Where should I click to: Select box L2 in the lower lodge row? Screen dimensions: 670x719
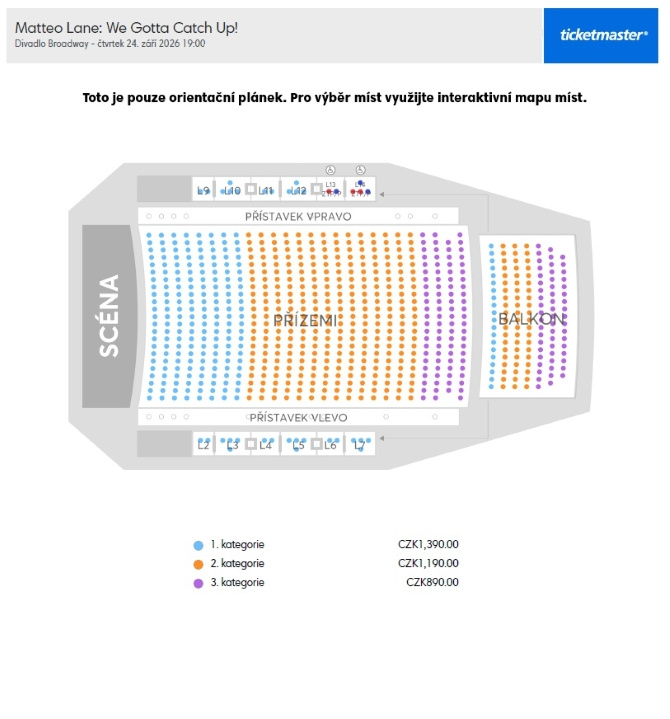203,444
